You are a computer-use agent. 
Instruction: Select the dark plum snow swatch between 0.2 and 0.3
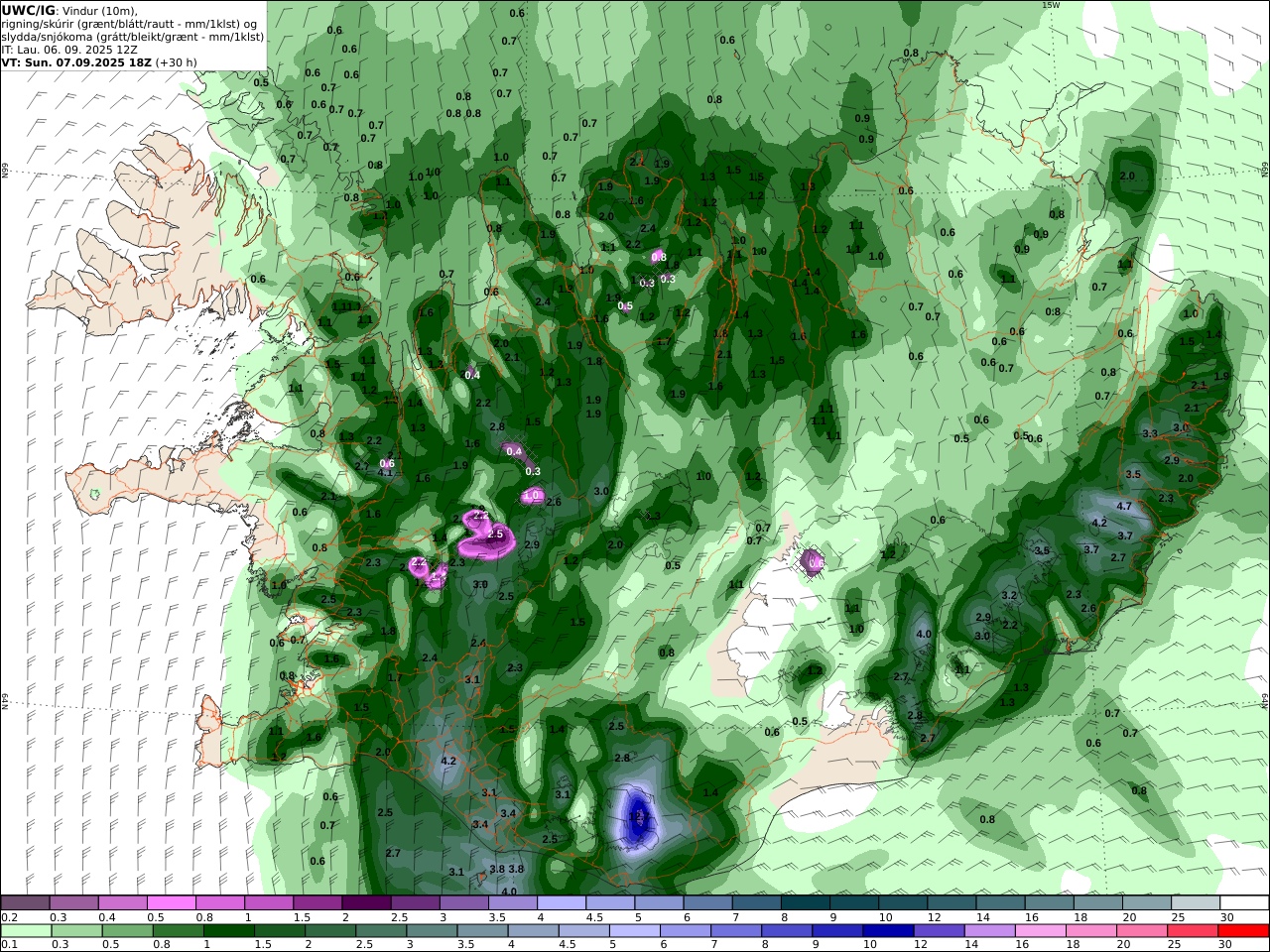pyautogui.click(x=25, y=903)
